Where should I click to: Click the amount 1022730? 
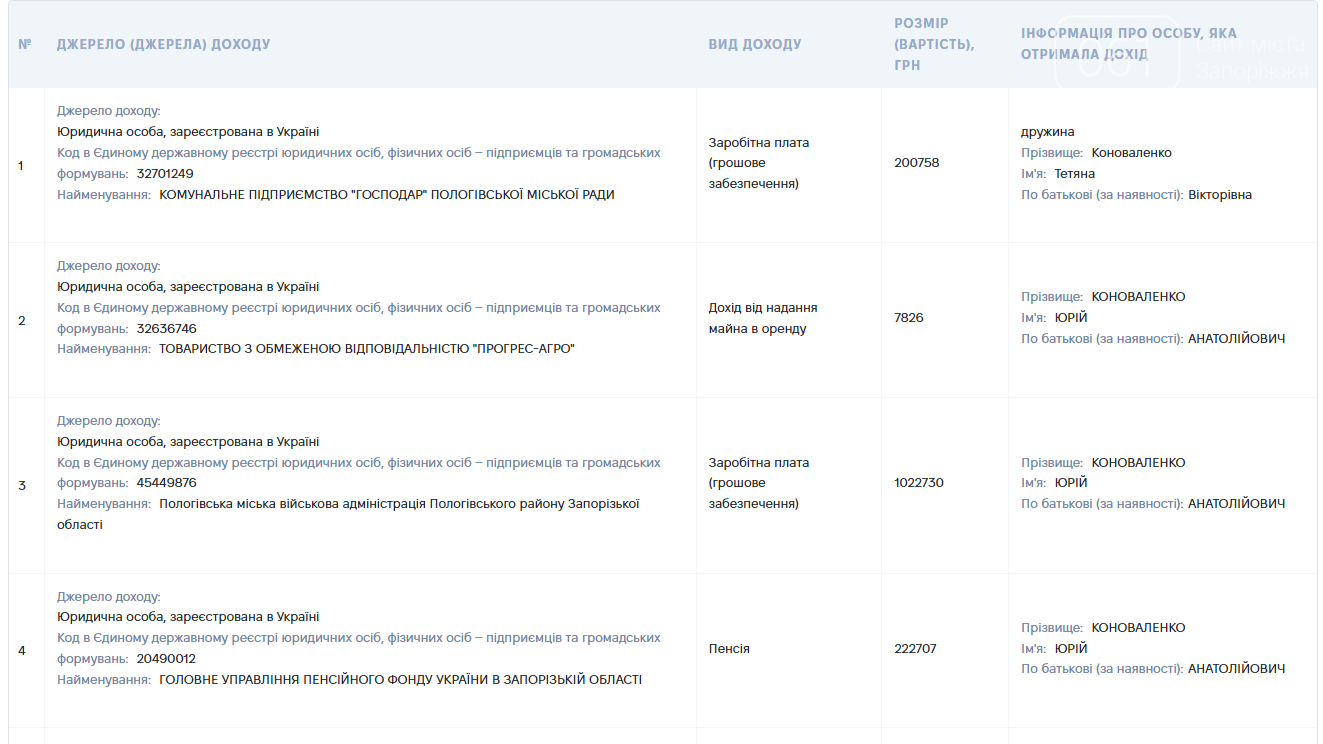pyautogui.click(x=919, y=482)
